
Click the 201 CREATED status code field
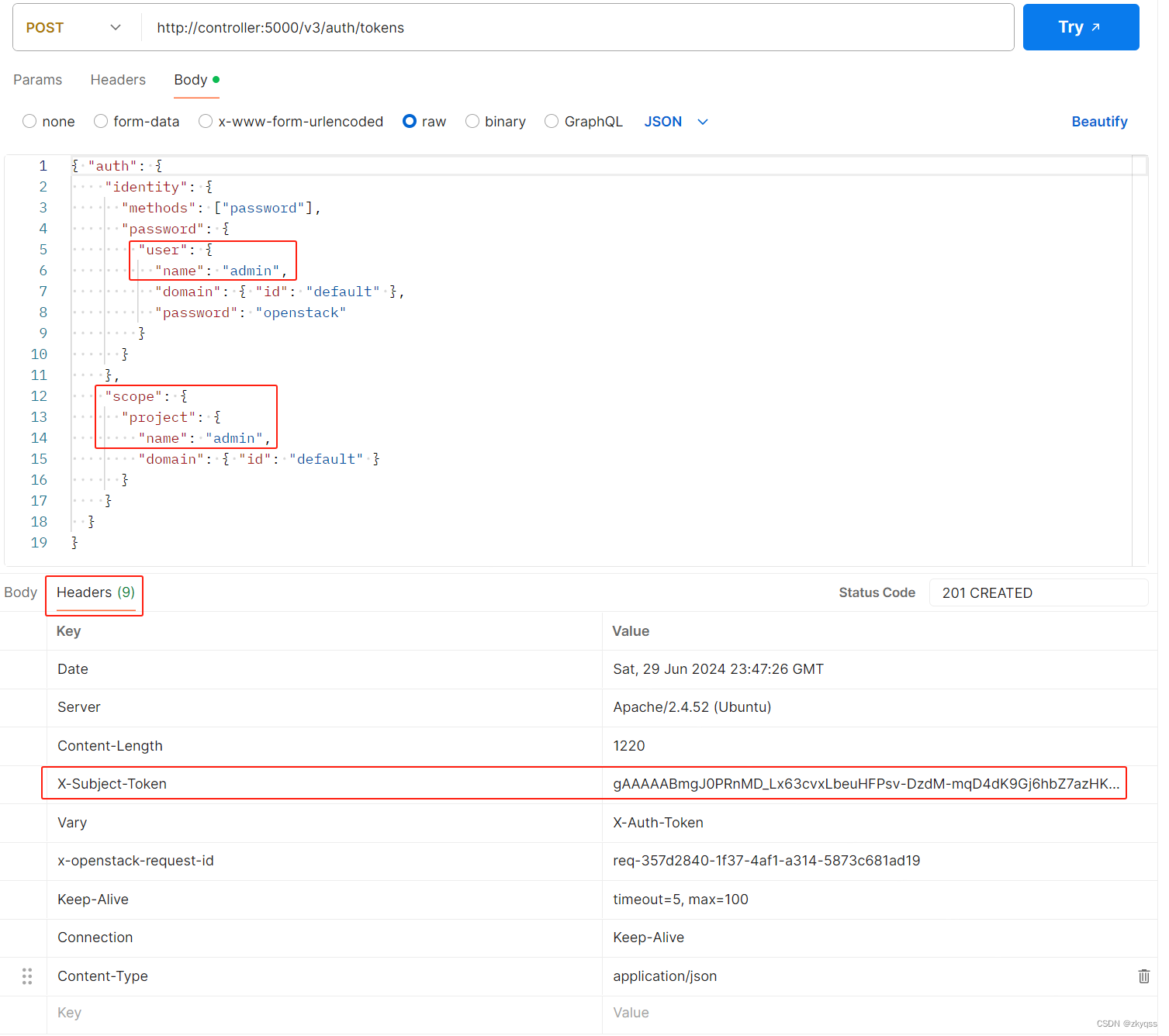[1038, 592]
